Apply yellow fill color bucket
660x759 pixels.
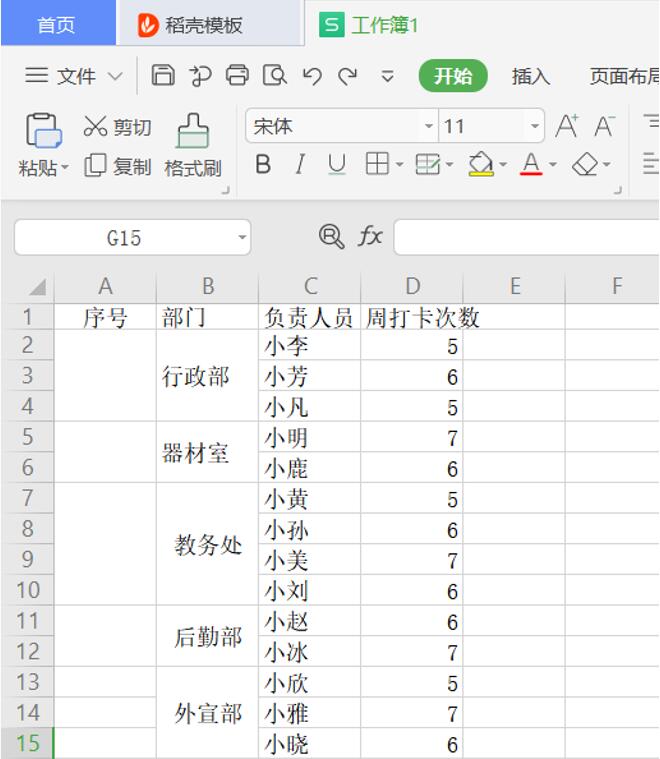(481, 164)
